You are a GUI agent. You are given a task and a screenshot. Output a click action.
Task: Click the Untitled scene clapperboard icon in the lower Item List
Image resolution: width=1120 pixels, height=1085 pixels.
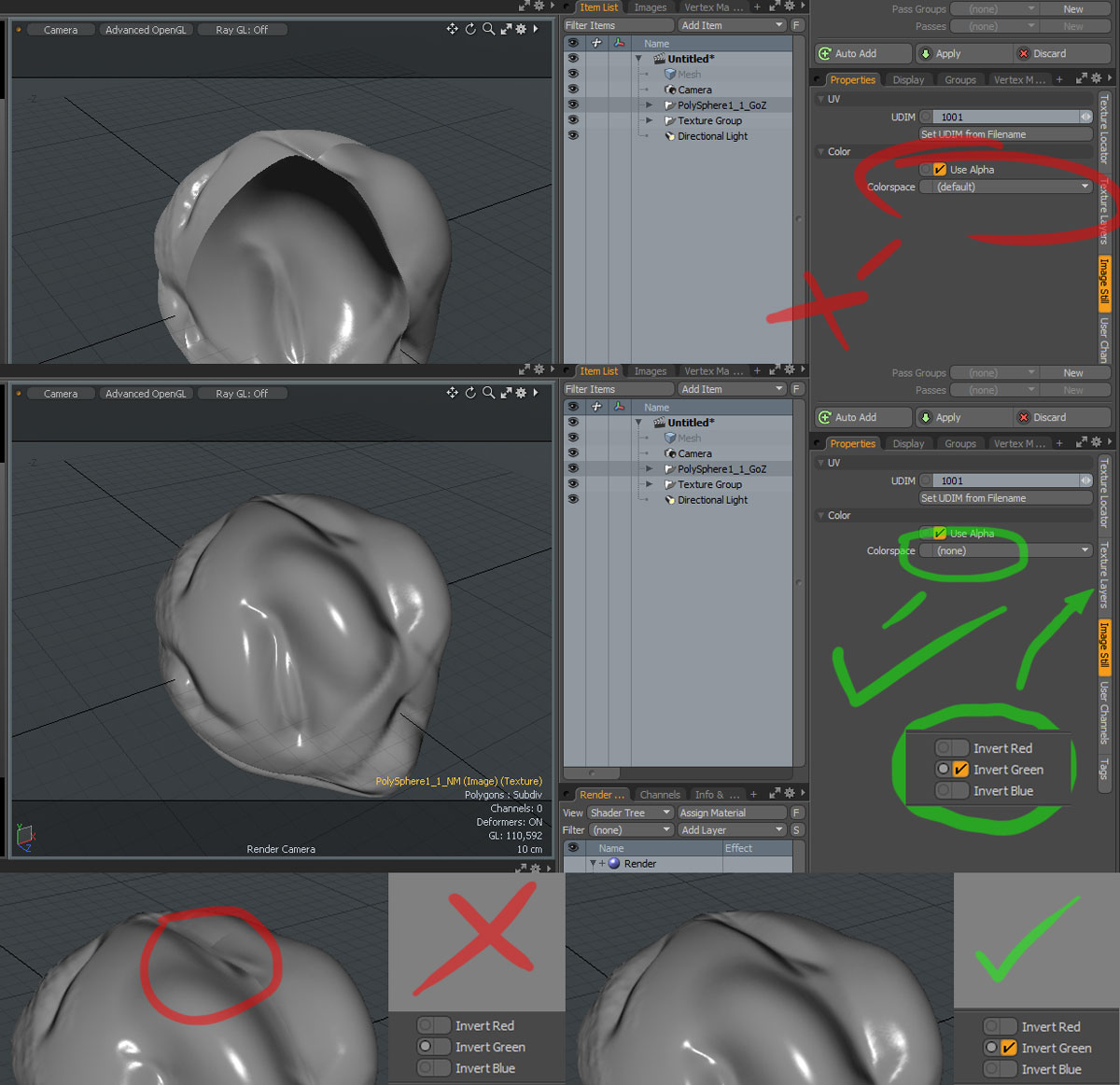coord(659,423)
